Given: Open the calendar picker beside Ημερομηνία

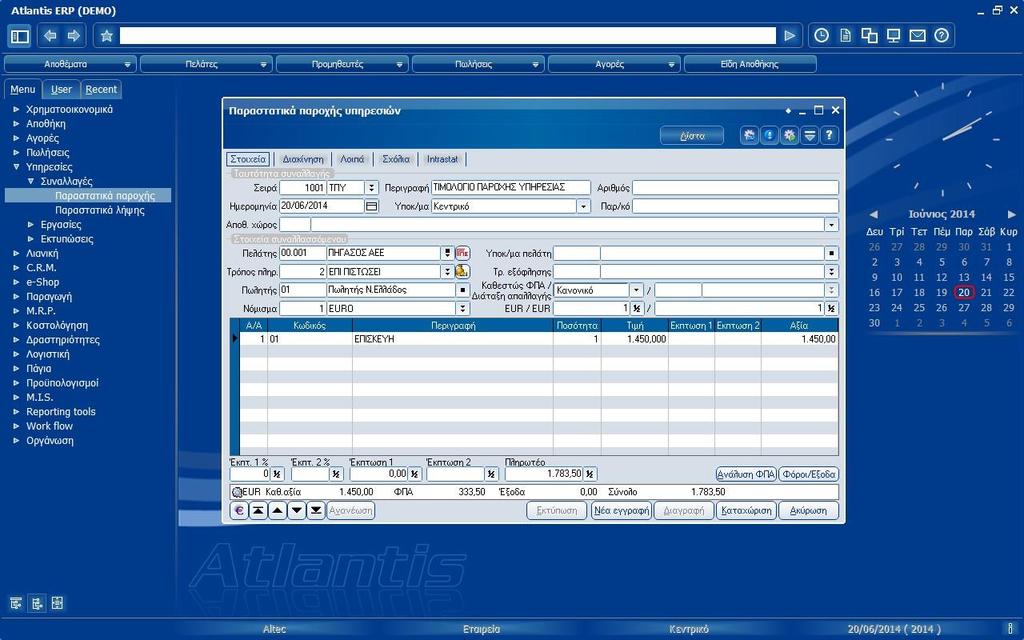Looking at the screenshot, I should coord(371,206).
